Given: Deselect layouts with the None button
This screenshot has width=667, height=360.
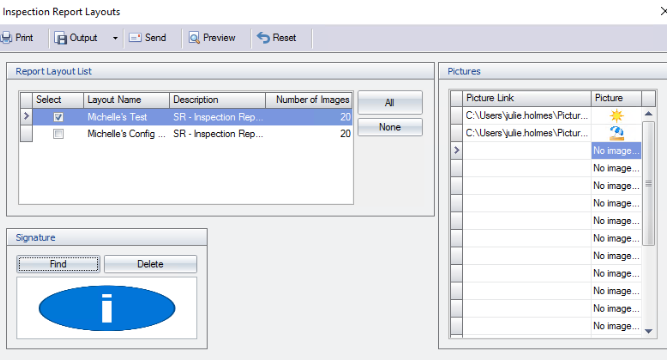Looking at the screenshot, I should pyautogui.click(x=390, y=127).
